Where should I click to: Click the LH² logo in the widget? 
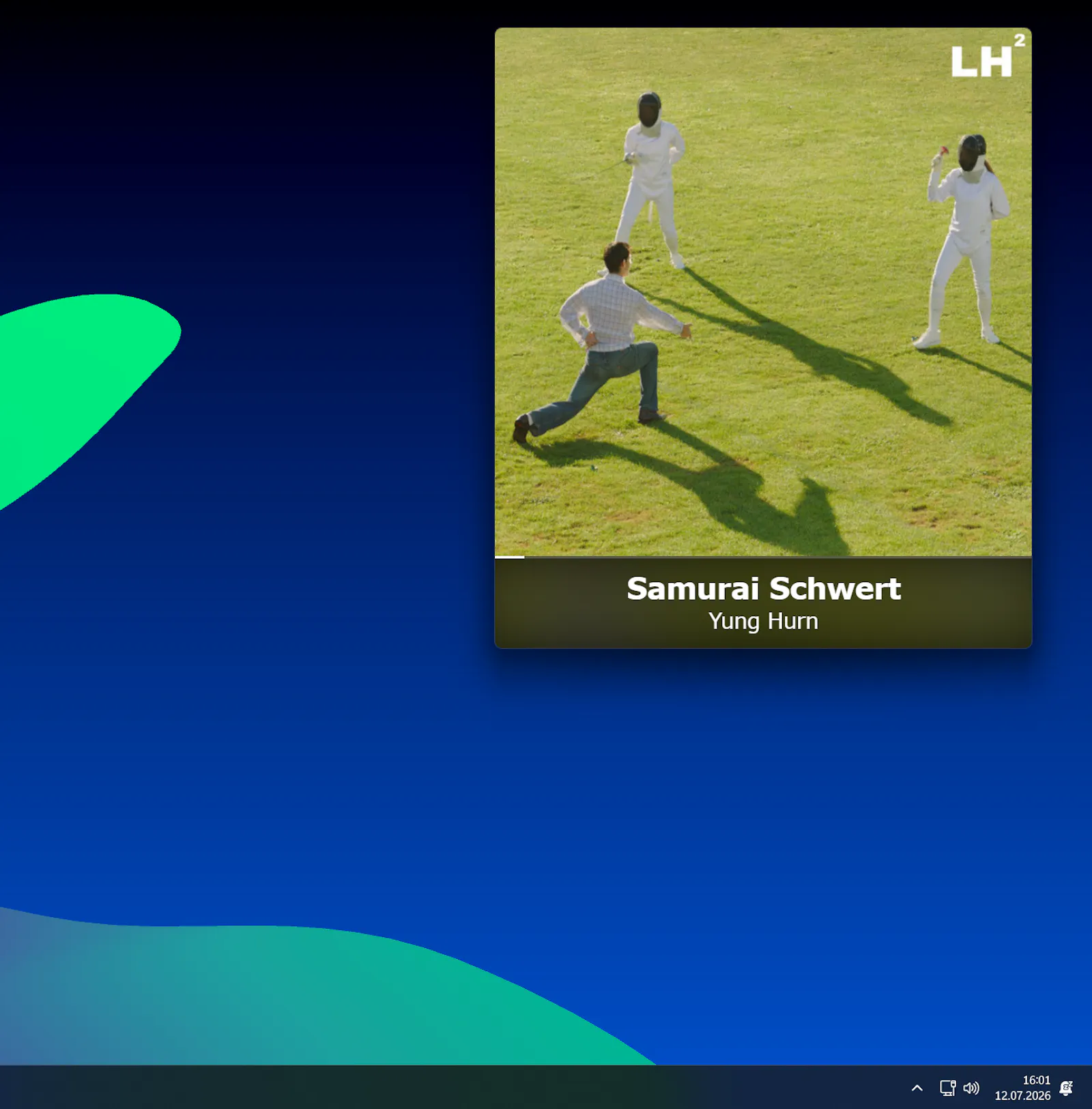click(988, 56)
